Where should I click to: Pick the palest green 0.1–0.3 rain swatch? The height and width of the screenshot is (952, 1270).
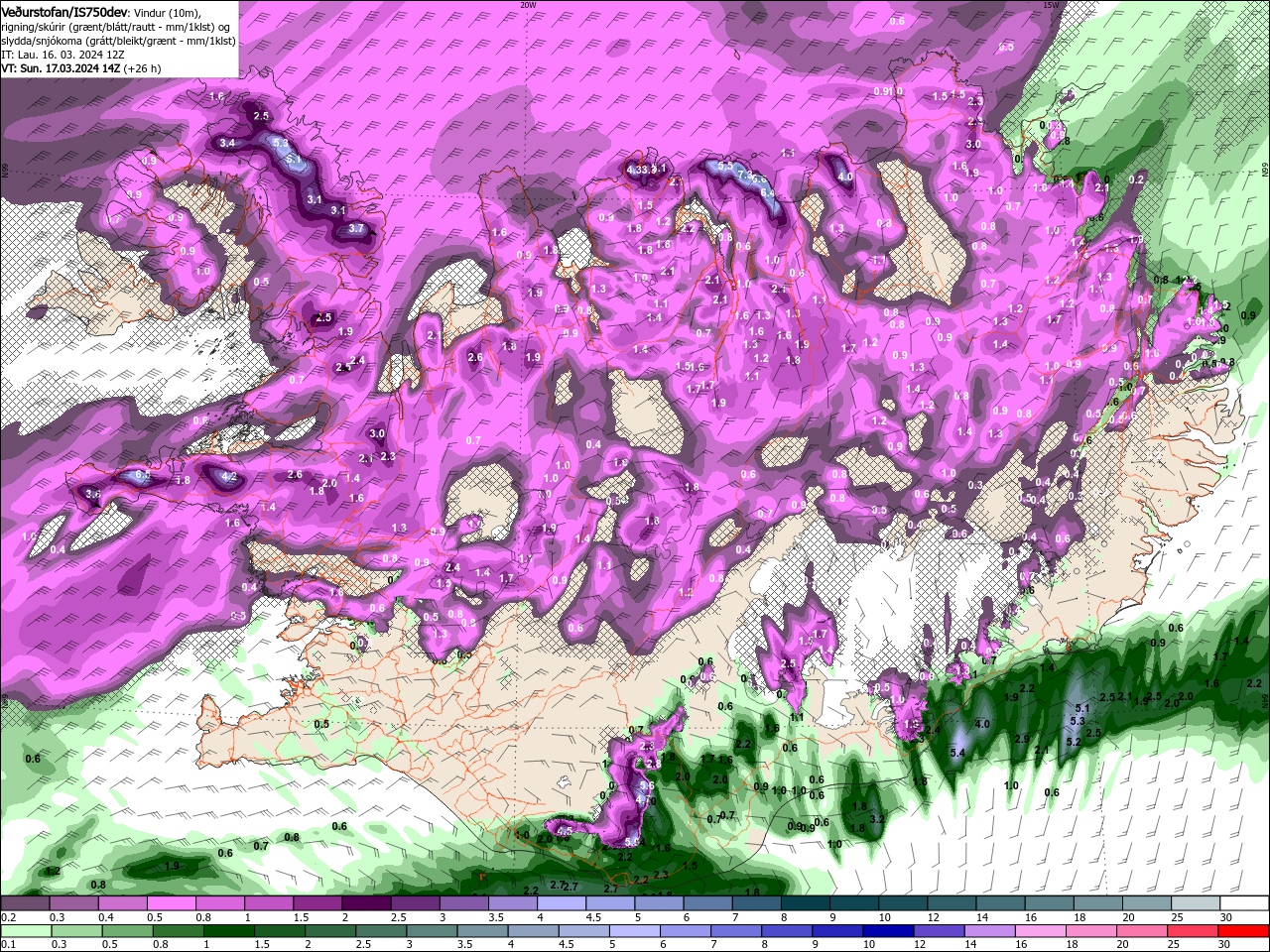coord(25,931)
